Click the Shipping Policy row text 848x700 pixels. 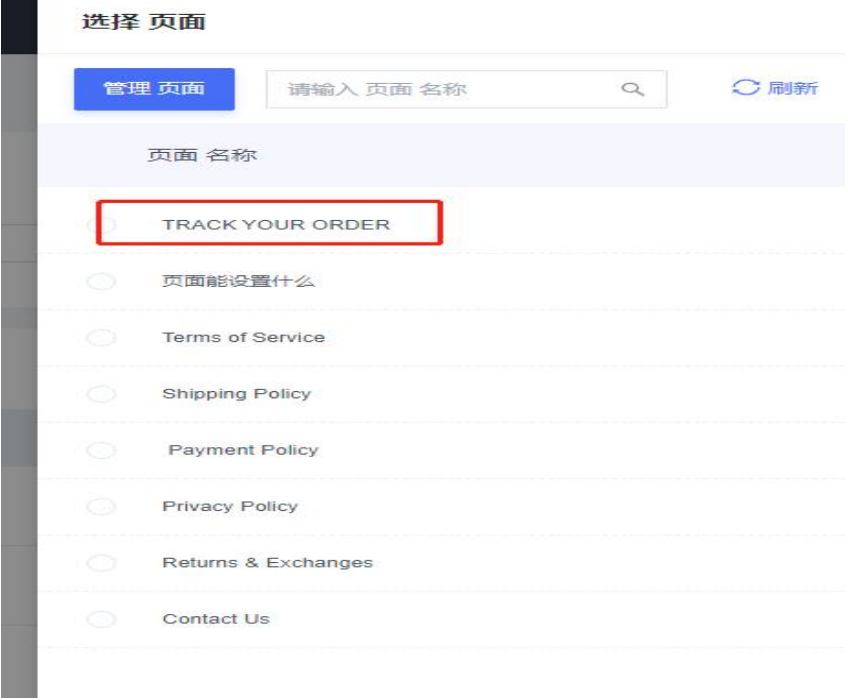tap(236, 394)
